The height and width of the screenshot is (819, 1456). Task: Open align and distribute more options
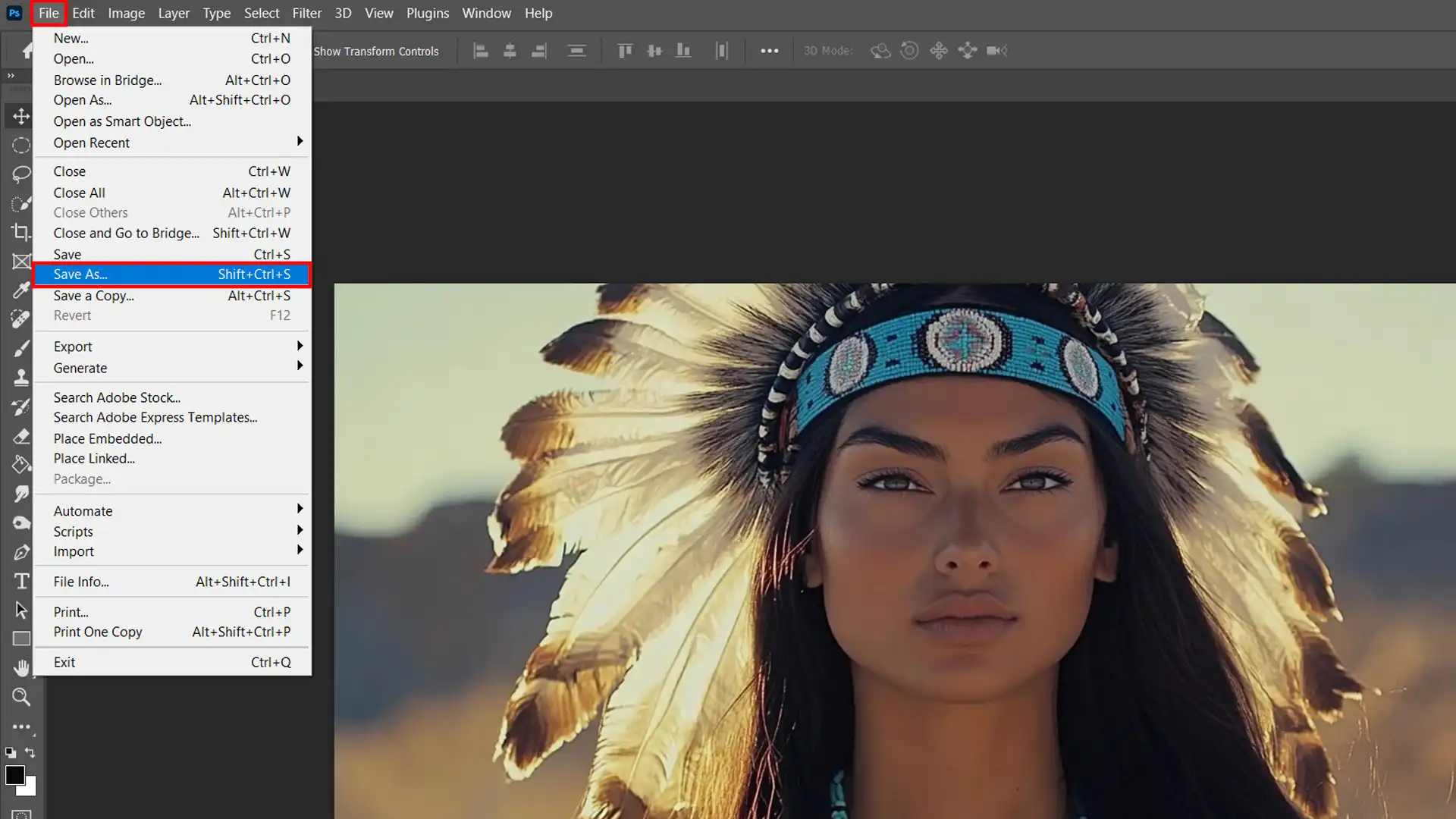(770, 51)
